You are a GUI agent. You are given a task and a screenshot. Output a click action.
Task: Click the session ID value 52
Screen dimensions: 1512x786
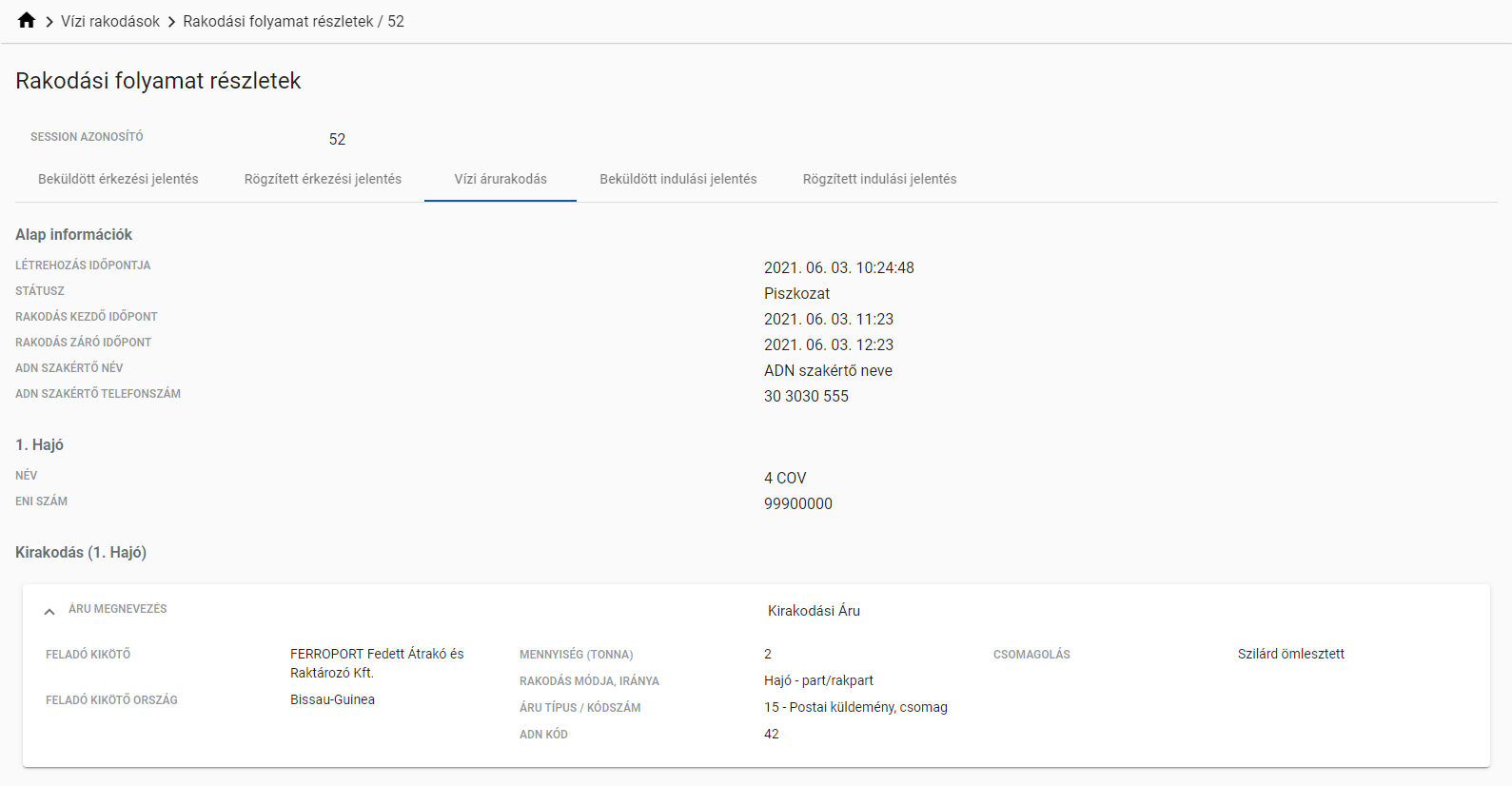click(337, 139)
